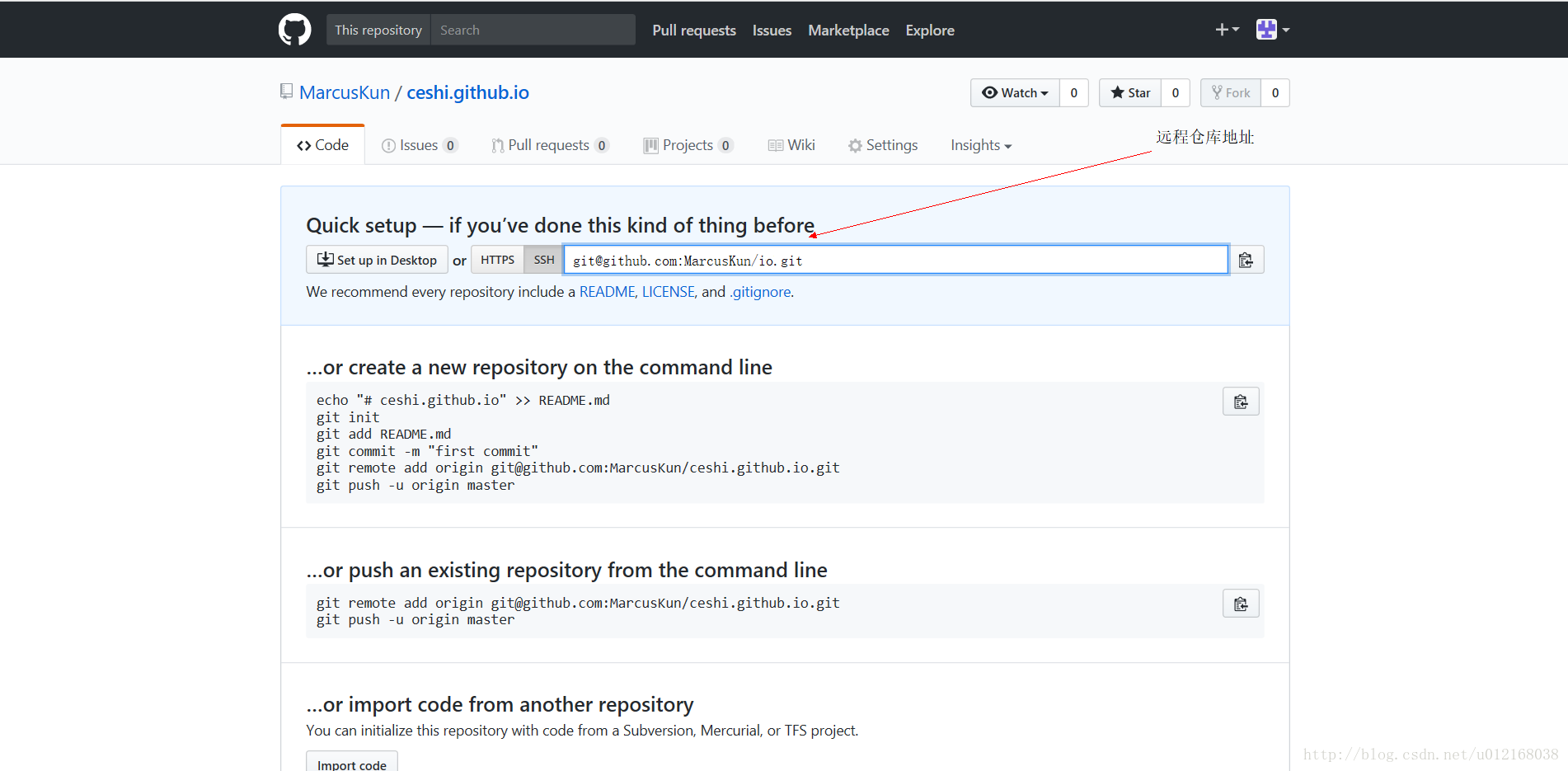This screenshot has width=1568, height=771.
Task: Click the Import code button
Action: (x=352, y=763)
